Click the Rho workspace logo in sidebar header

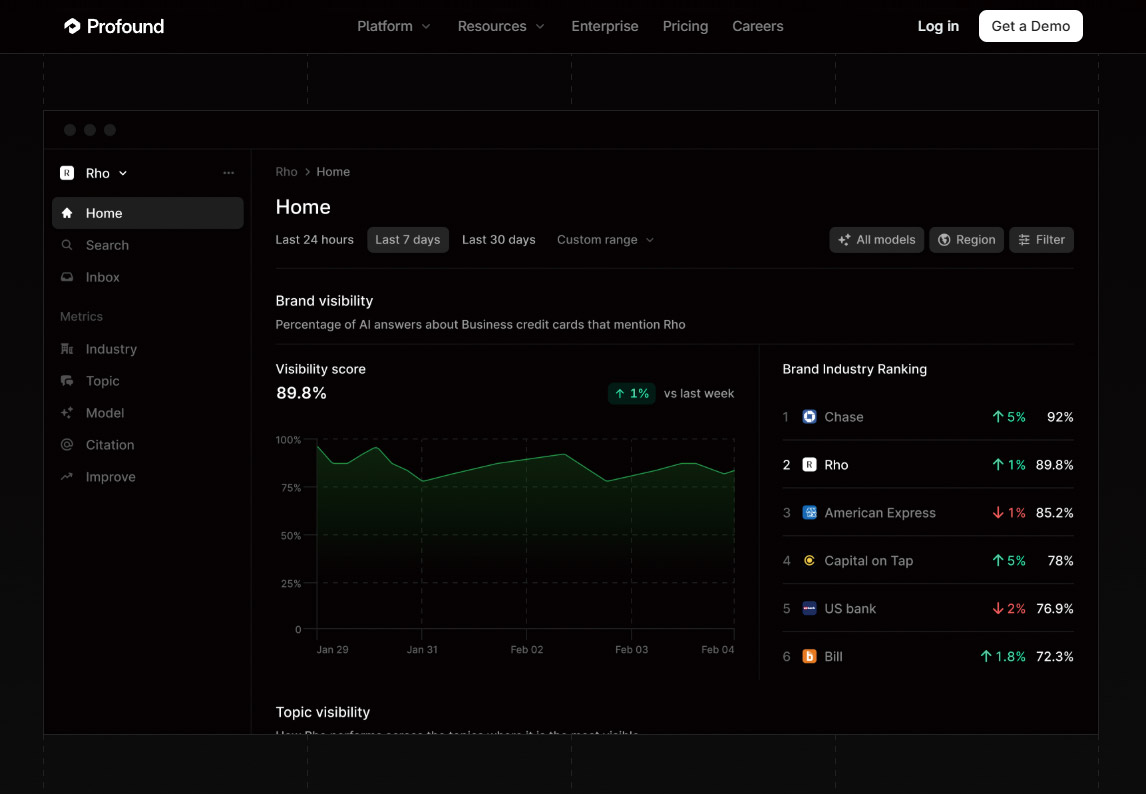(x=67, y=173)
